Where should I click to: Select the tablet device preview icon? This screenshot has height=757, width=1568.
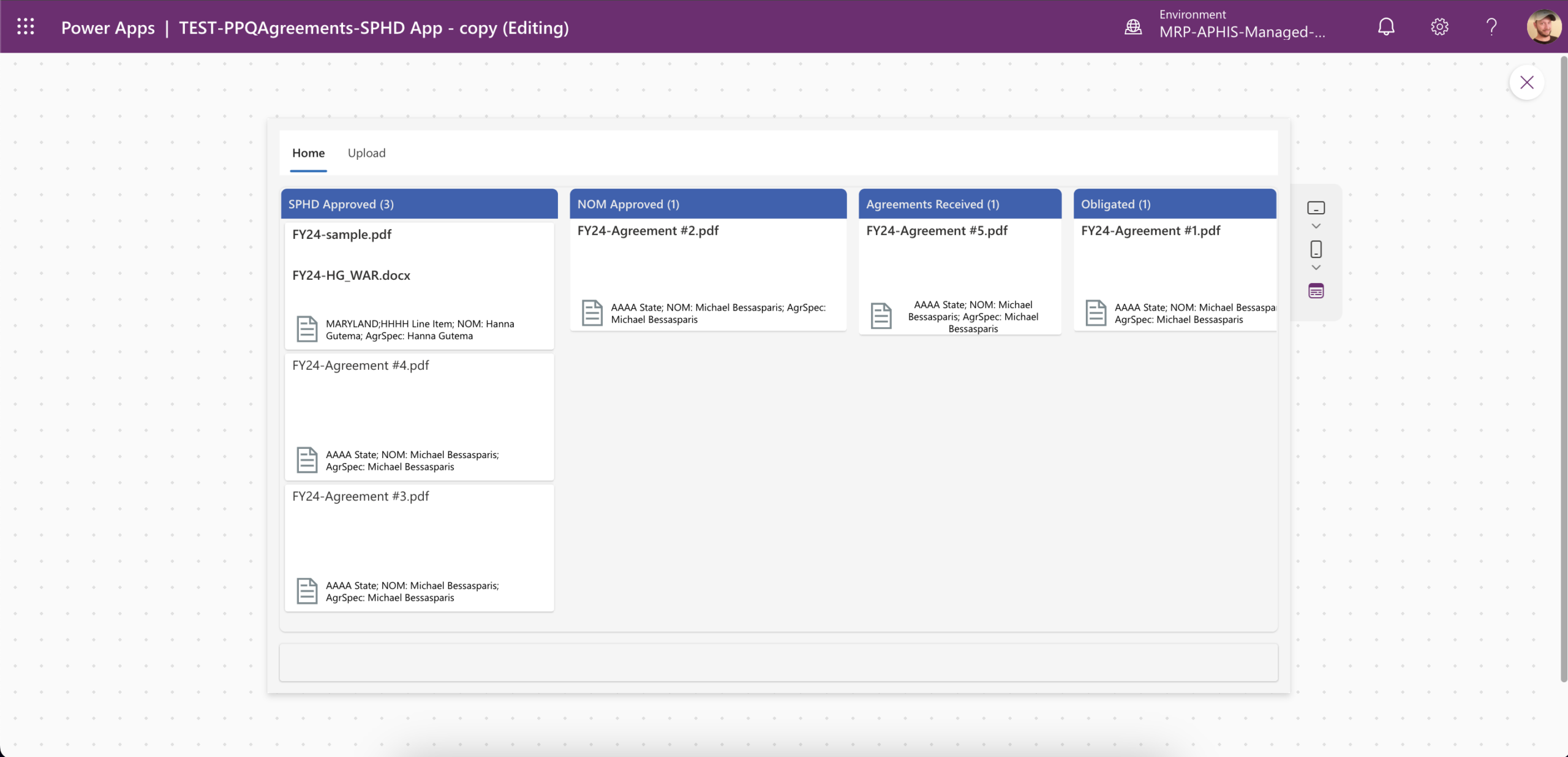click(x=1316, y=208)
